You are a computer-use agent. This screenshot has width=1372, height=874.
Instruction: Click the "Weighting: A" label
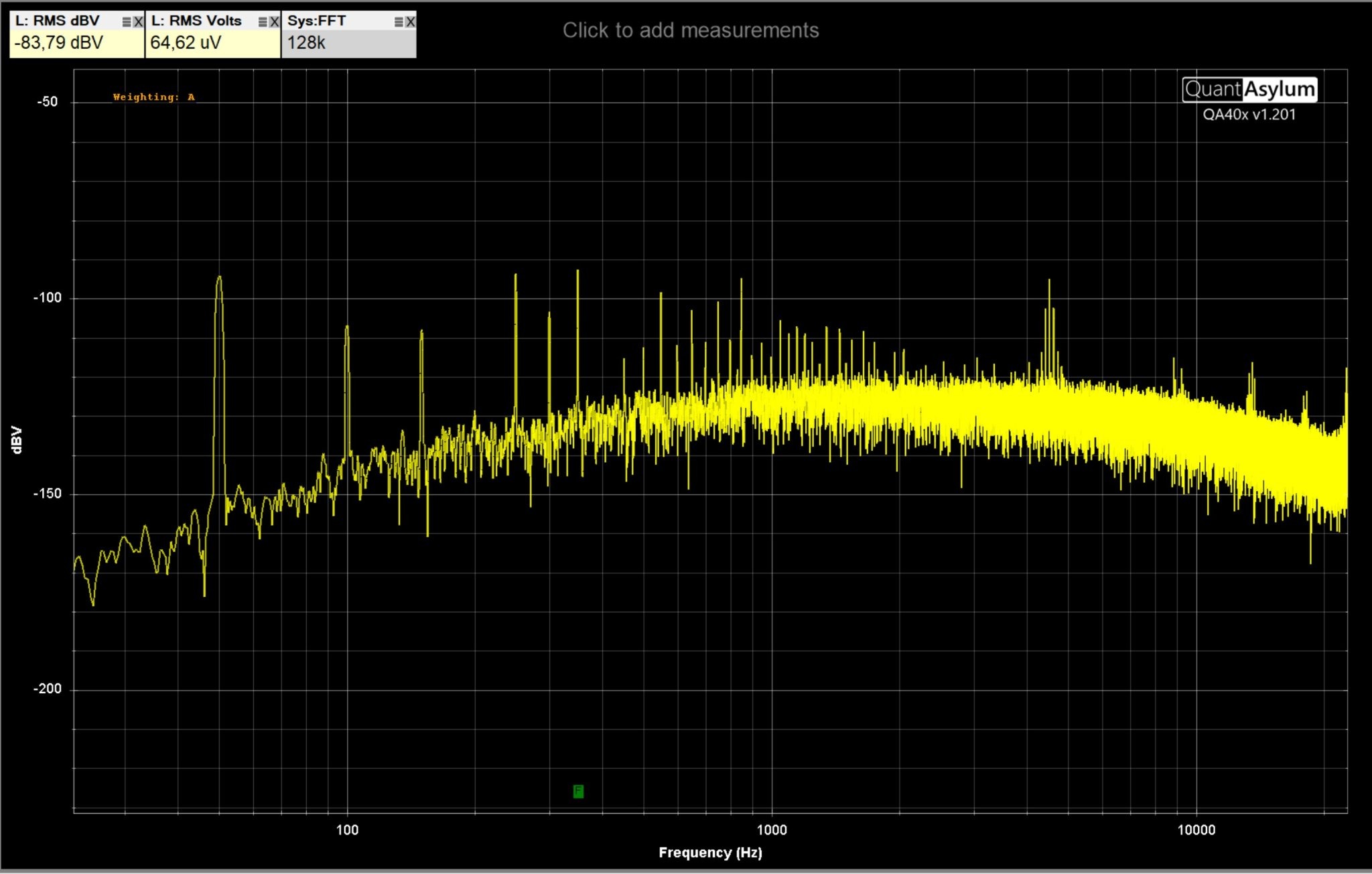[154, 97]
